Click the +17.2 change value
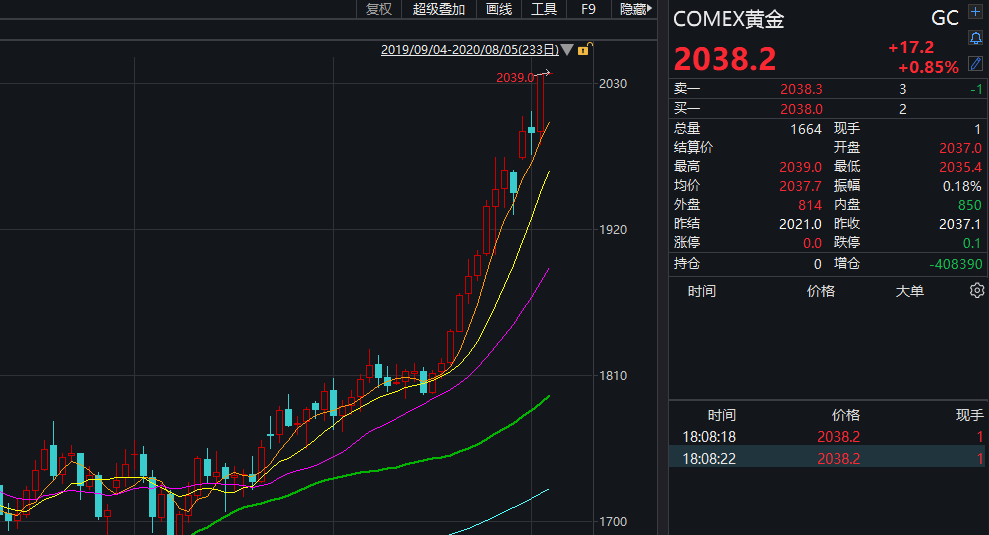The width and height of the screenshot is (989, 535). pyautogui.click(x=911, y=47)
